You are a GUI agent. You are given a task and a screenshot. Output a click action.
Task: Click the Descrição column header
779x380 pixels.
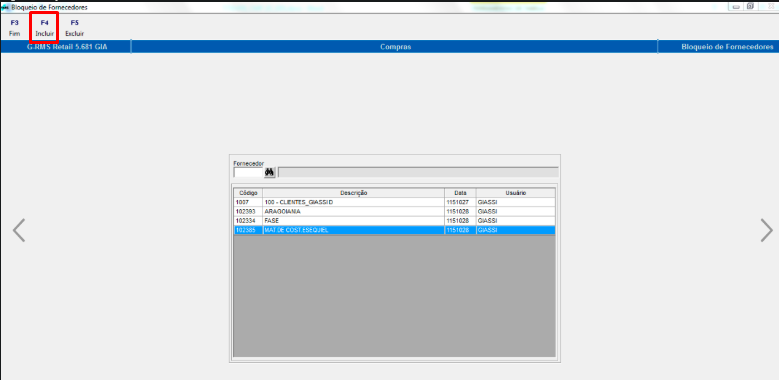[x=353, y=193]
